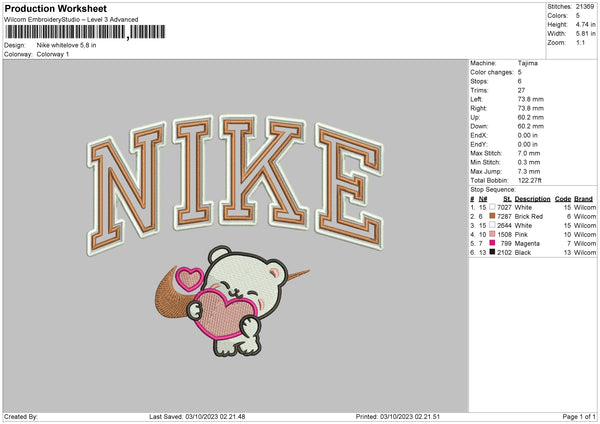The height and width of the screenshot is (424, 600).
Task: Click the 'St.' column header
Action: coord(507,199)
